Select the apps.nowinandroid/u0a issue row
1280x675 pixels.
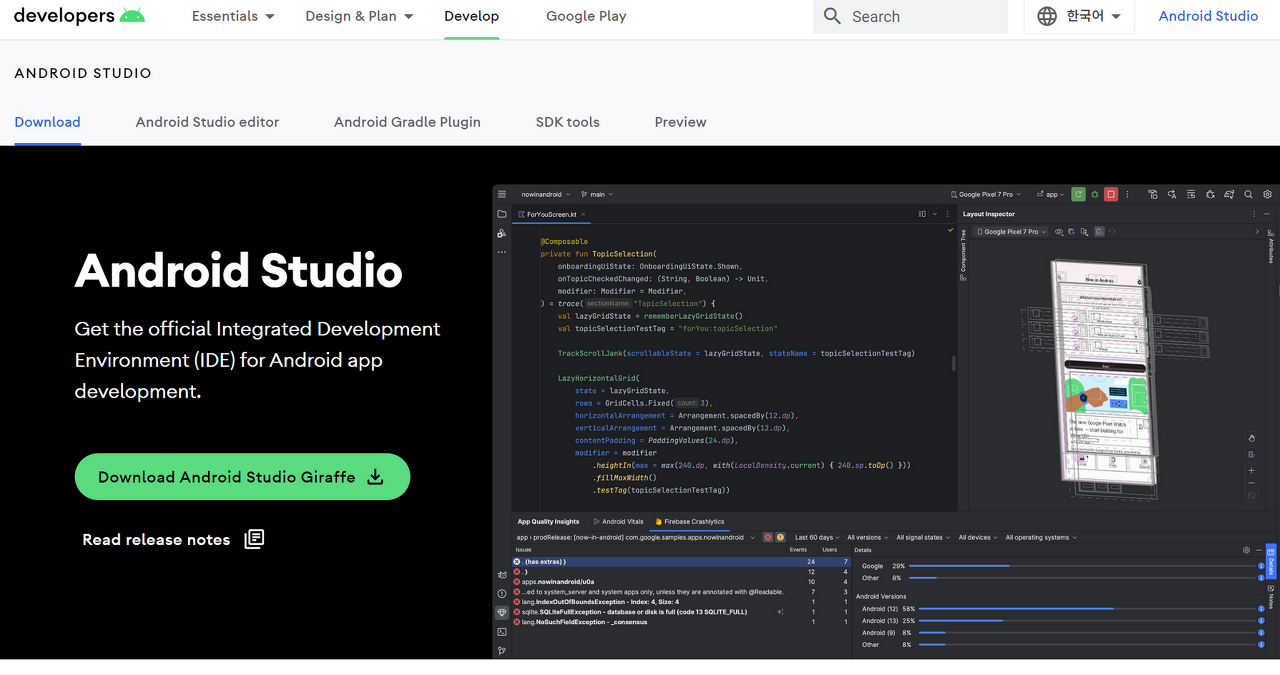(x=680, y=581)
